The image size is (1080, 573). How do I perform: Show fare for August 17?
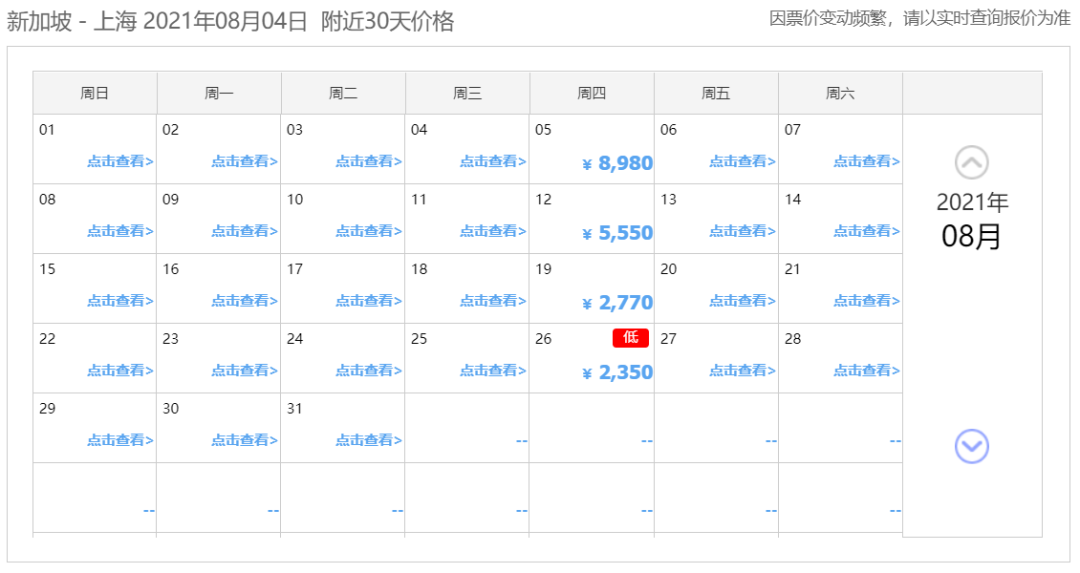point(368,300)
